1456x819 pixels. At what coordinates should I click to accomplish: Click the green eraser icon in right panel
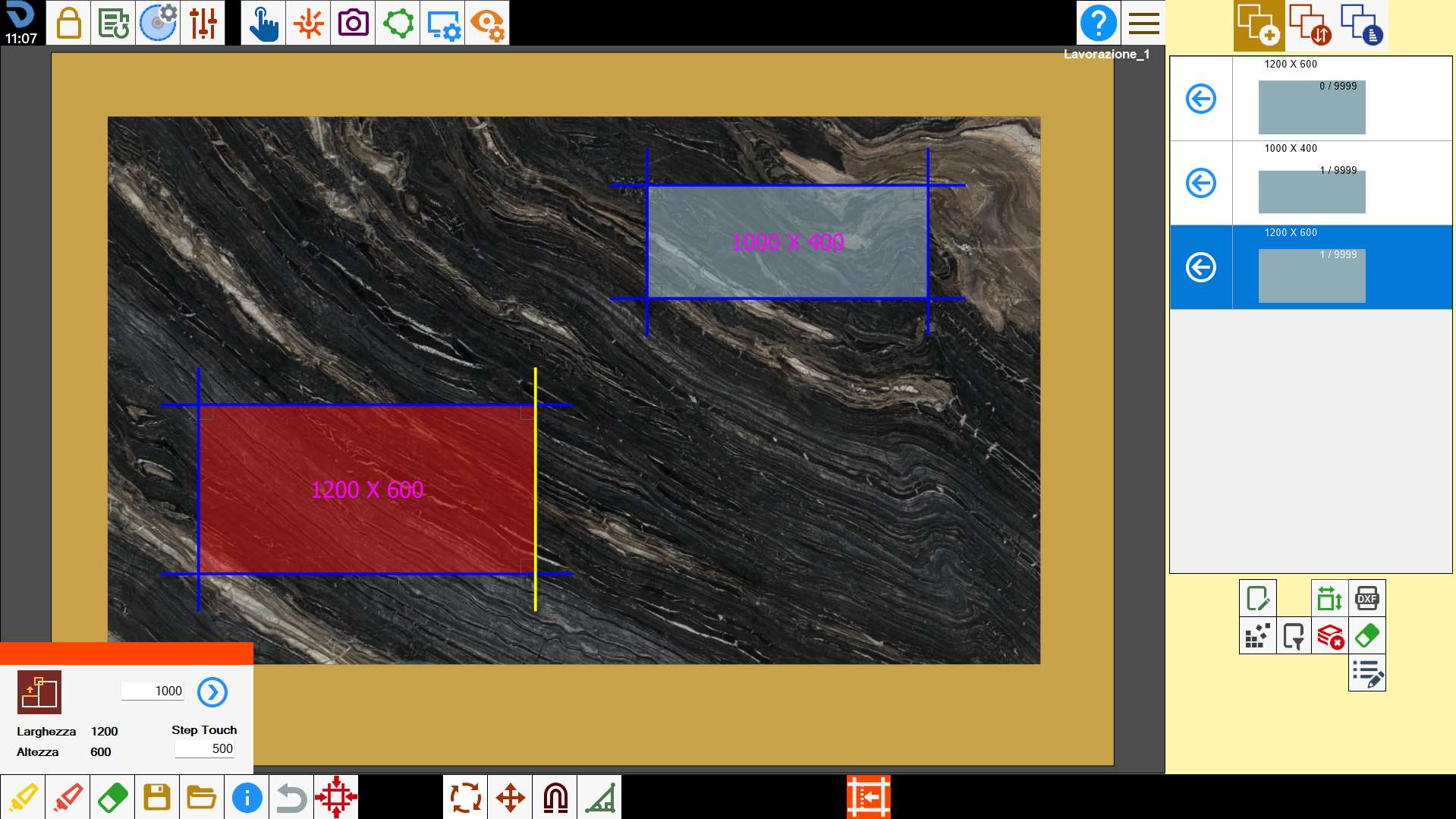[x=1366, y=635]
